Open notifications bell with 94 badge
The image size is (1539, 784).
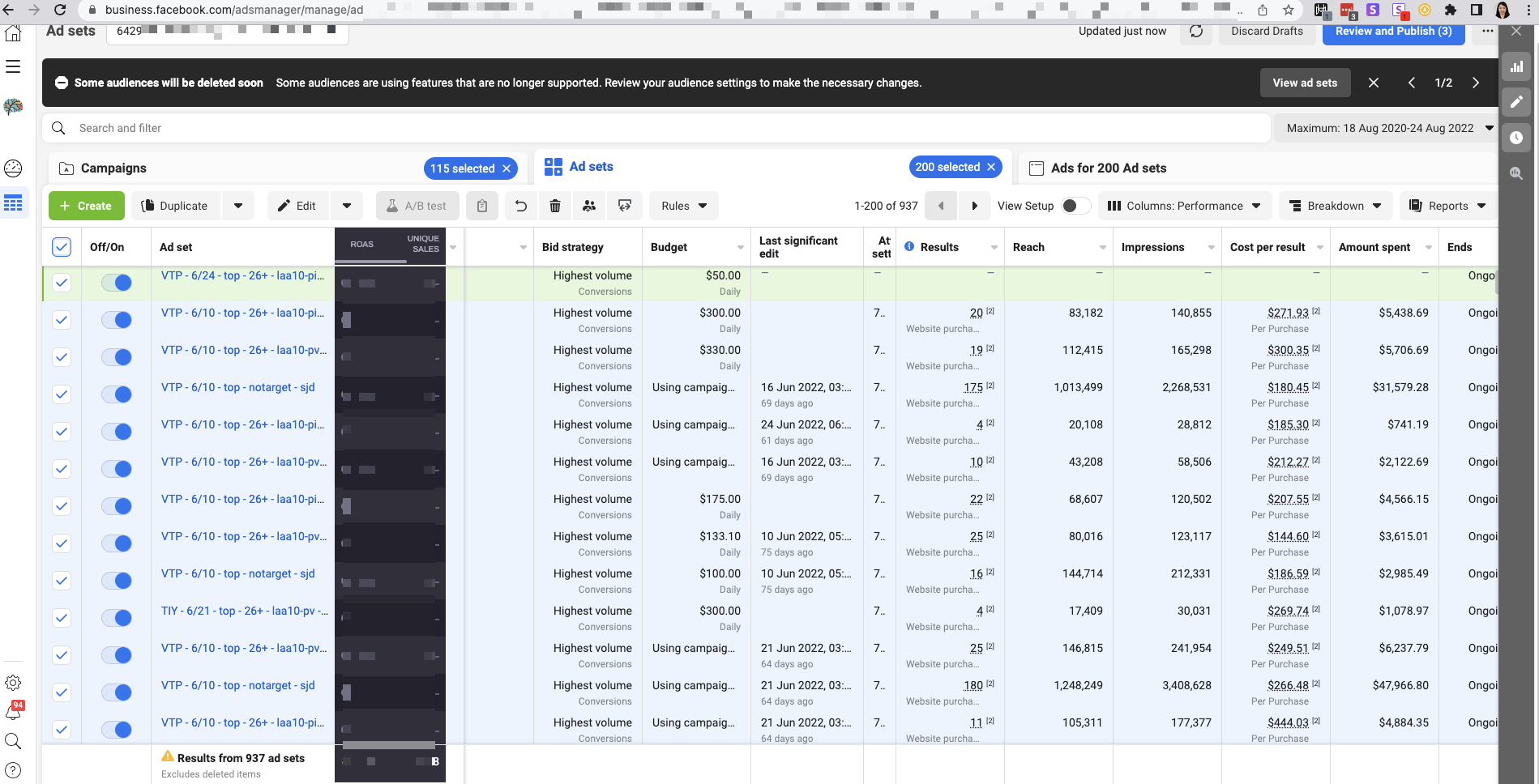pos(13,711)
